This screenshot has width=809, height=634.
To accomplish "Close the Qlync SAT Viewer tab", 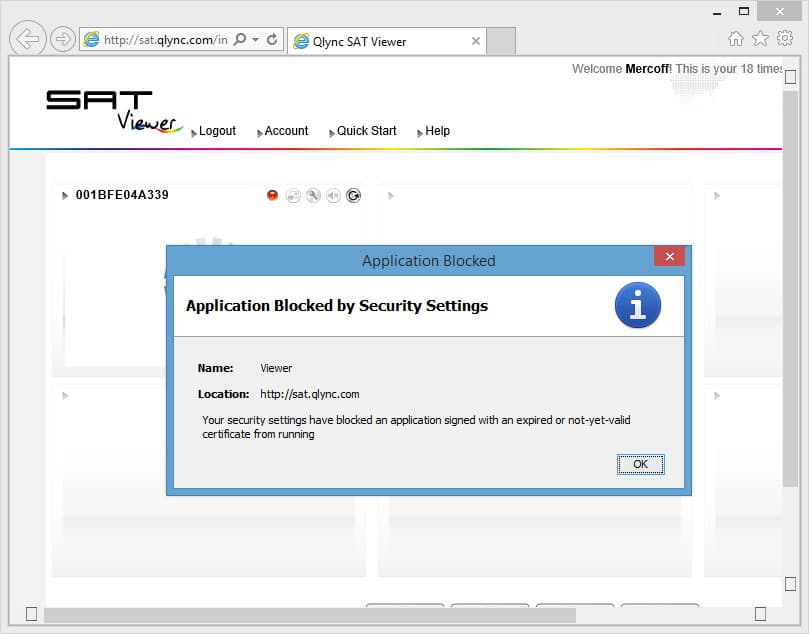I will (x=476, y=41).
